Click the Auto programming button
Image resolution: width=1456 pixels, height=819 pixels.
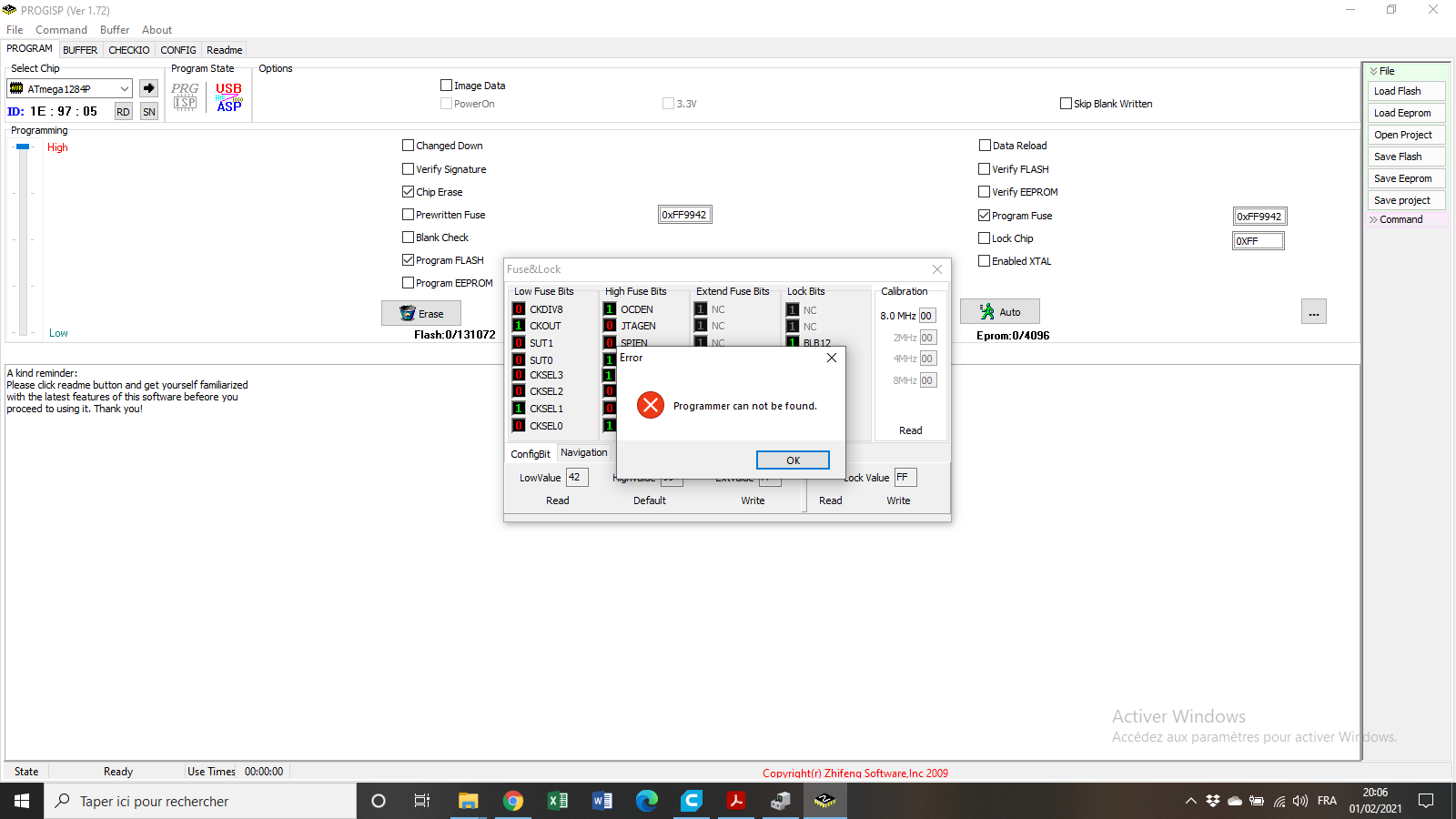coord(1000,312)
